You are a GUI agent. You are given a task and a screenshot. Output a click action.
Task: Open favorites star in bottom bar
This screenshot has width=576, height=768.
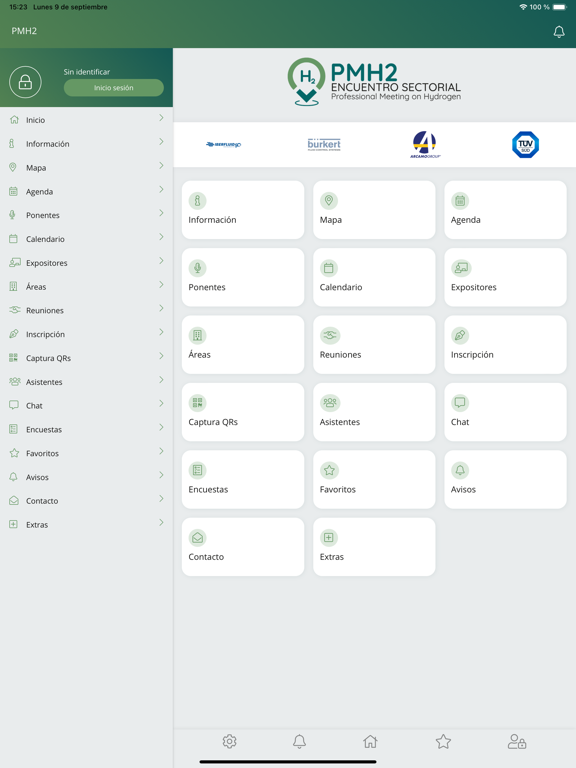point(443,742)
